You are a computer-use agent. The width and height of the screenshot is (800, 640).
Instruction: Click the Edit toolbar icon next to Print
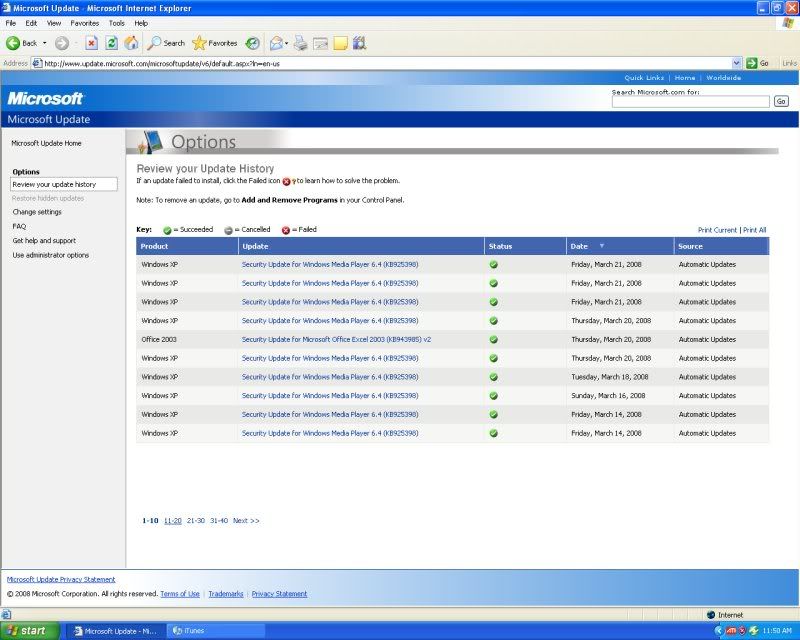tap(320, 43)
